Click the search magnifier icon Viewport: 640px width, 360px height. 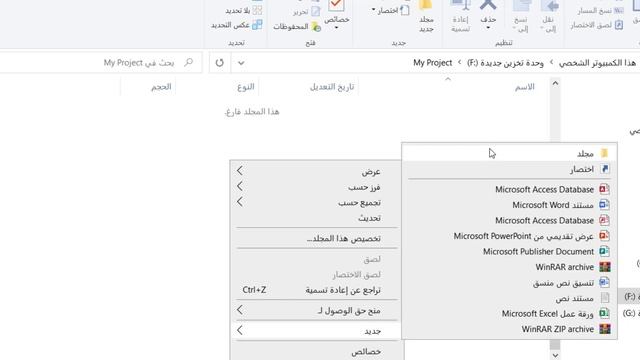coord(188,62)
